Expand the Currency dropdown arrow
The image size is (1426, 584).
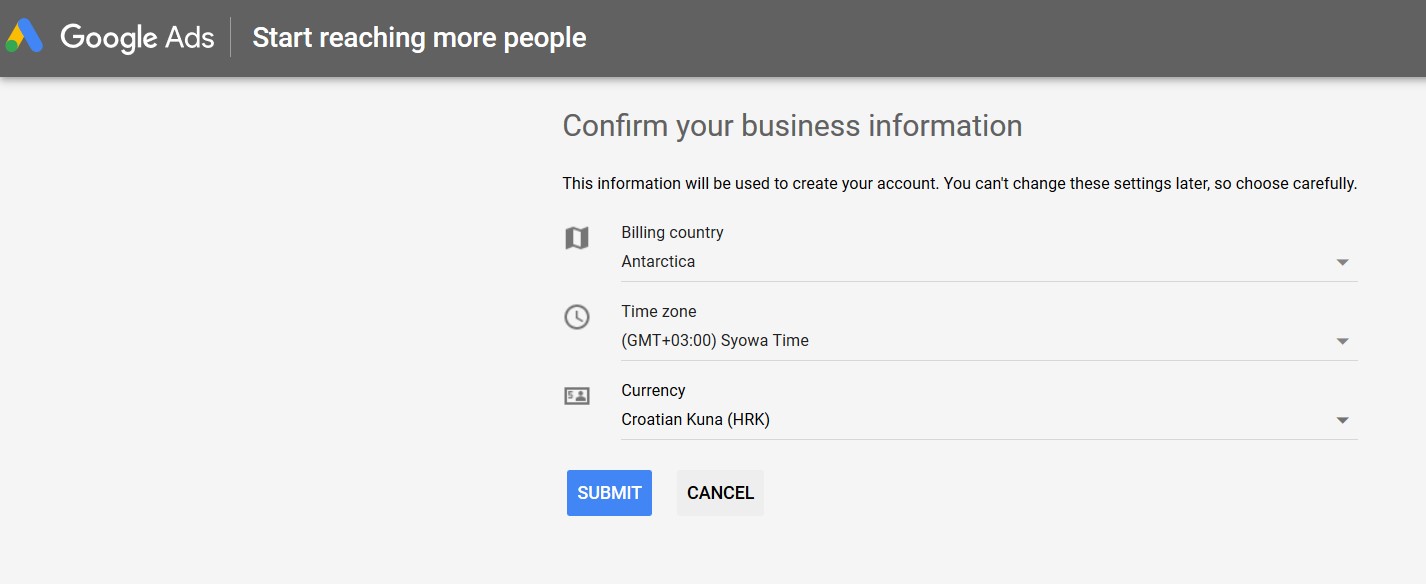1342,420
